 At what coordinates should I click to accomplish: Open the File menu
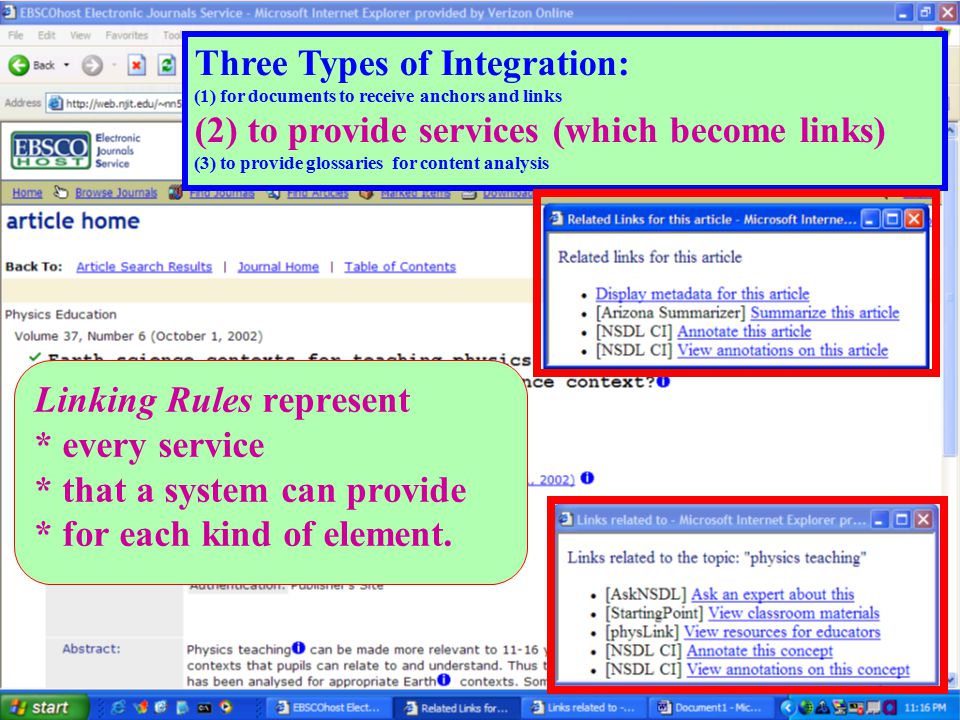[x=15, y=36]
